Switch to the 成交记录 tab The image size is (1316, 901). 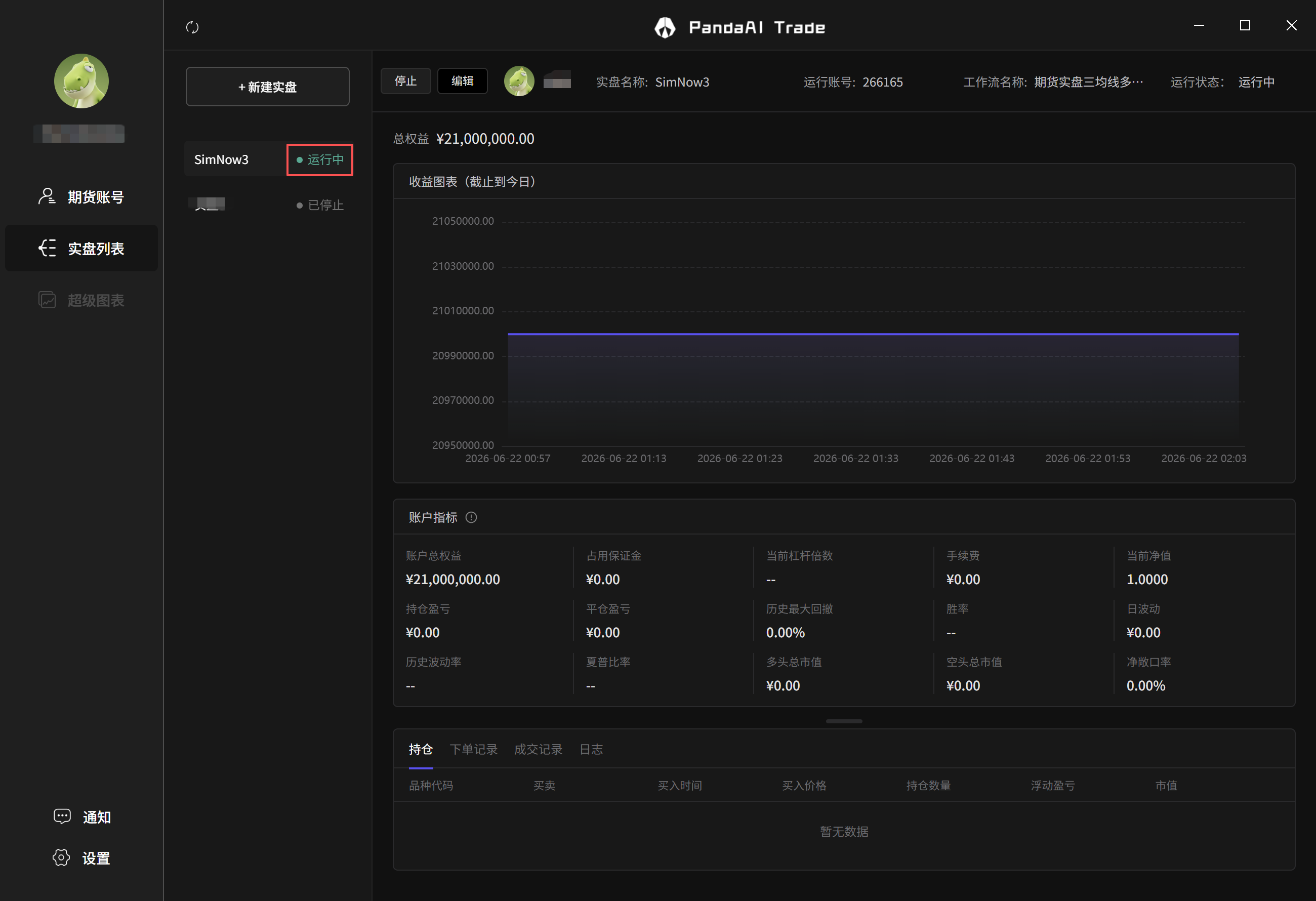[x=538, y=749]
